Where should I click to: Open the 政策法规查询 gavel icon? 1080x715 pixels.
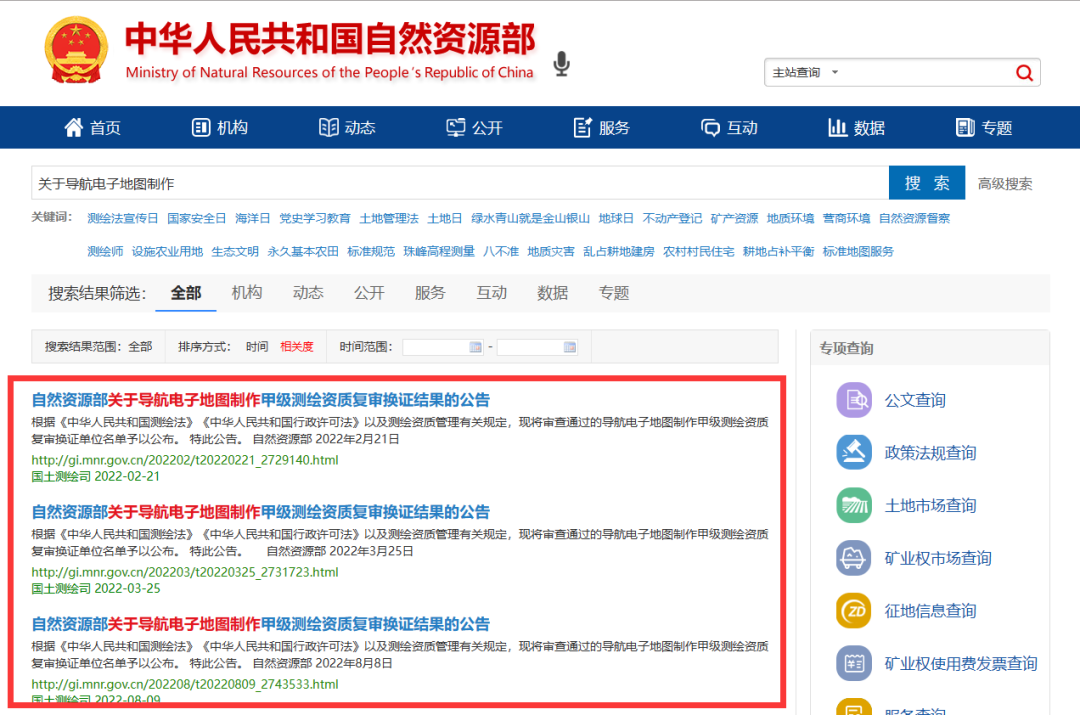tap(853, 453)
